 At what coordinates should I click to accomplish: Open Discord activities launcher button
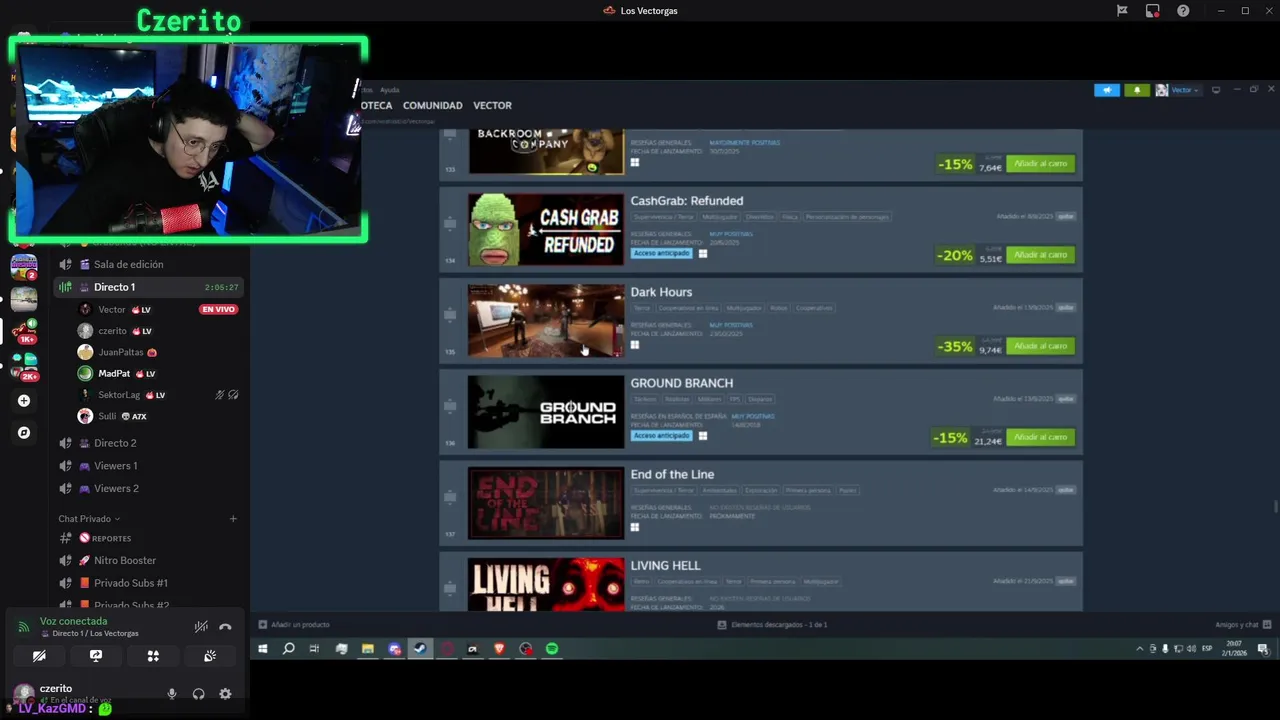tap(153, 656)
